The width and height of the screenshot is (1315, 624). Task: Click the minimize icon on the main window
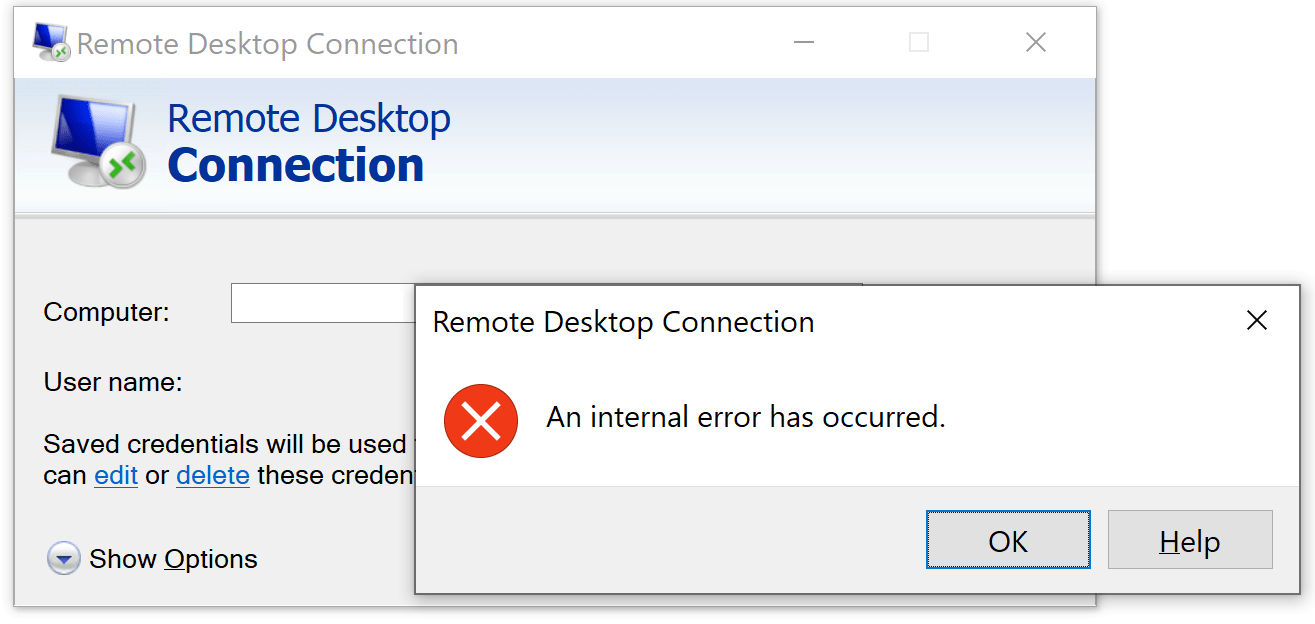803,42
